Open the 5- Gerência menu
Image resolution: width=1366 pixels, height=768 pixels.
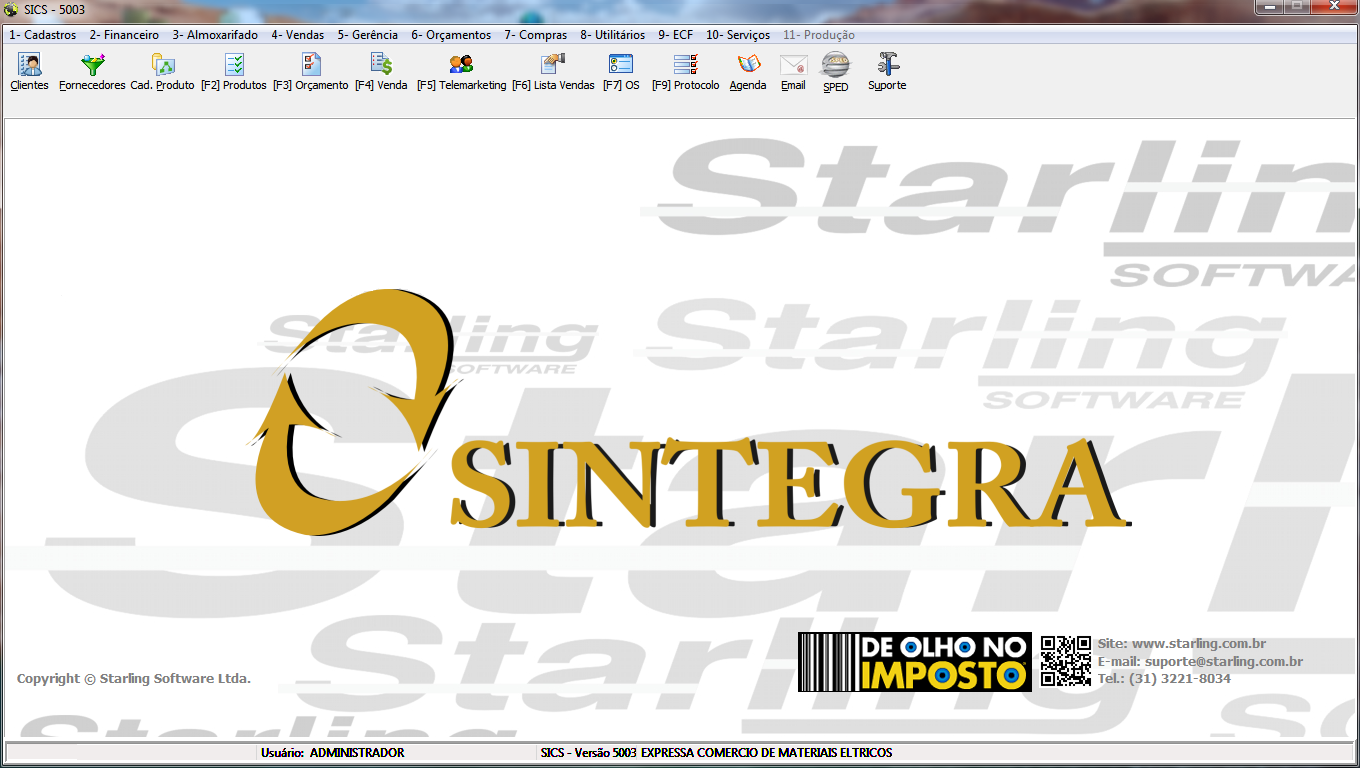pos(367,35)
